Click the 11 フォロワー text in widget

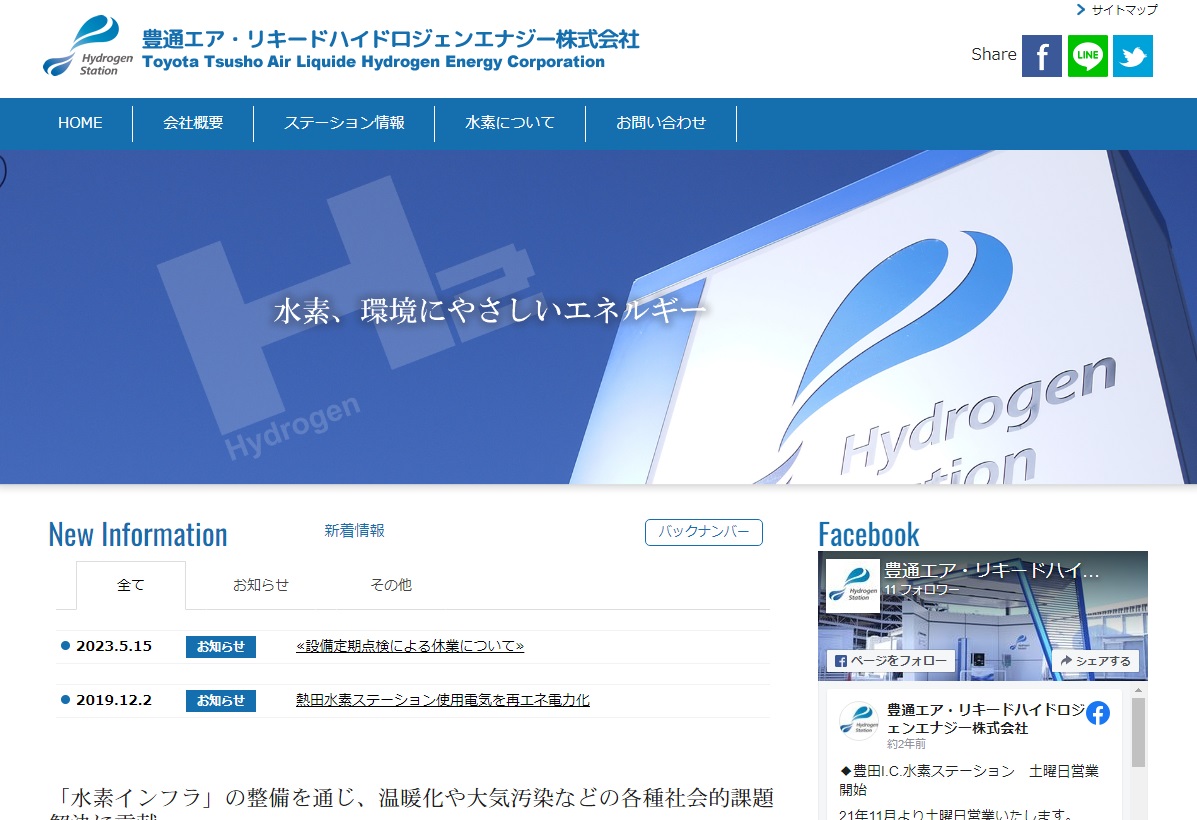click(x=921, y=590)
